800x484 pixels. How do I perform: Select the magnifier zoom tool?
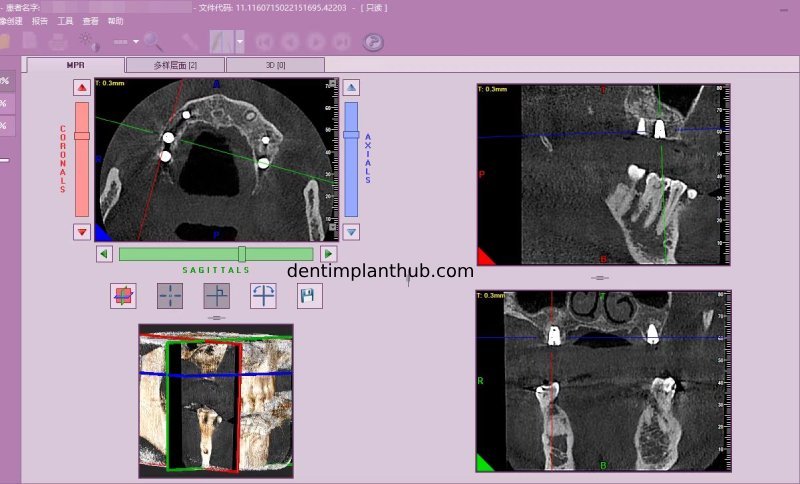[x=153, y=42]
